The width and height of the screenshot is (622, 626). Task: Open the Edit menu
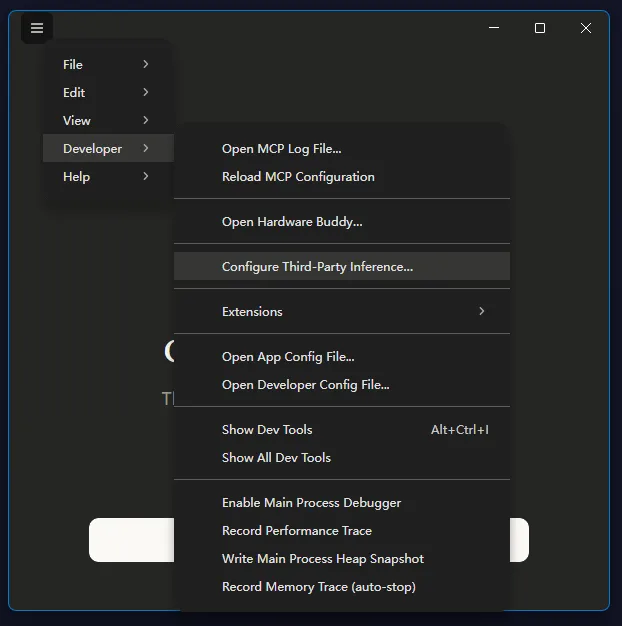[x=108, y=92]
